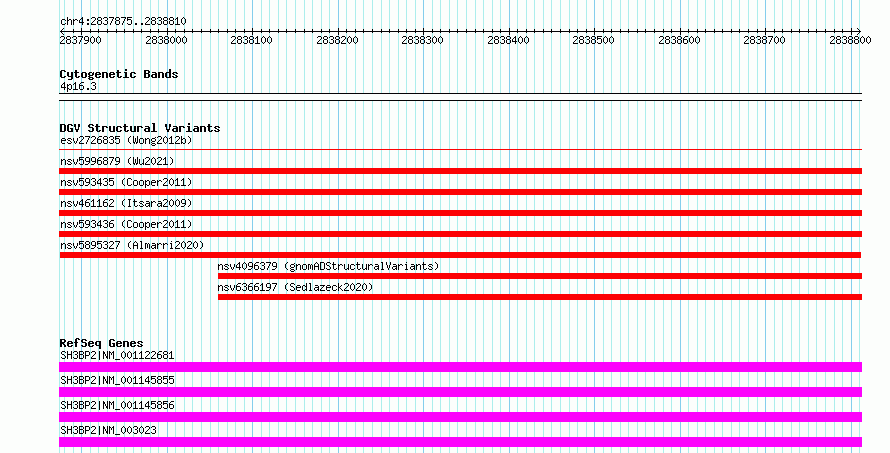The image size is (890, 453).
Task: Click ruler position 2838000
Action: pos(166,40)
